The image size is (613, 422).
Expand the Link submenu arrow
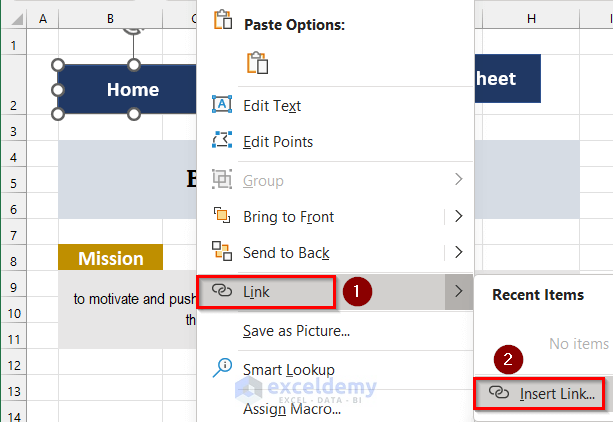pos(459,291)
